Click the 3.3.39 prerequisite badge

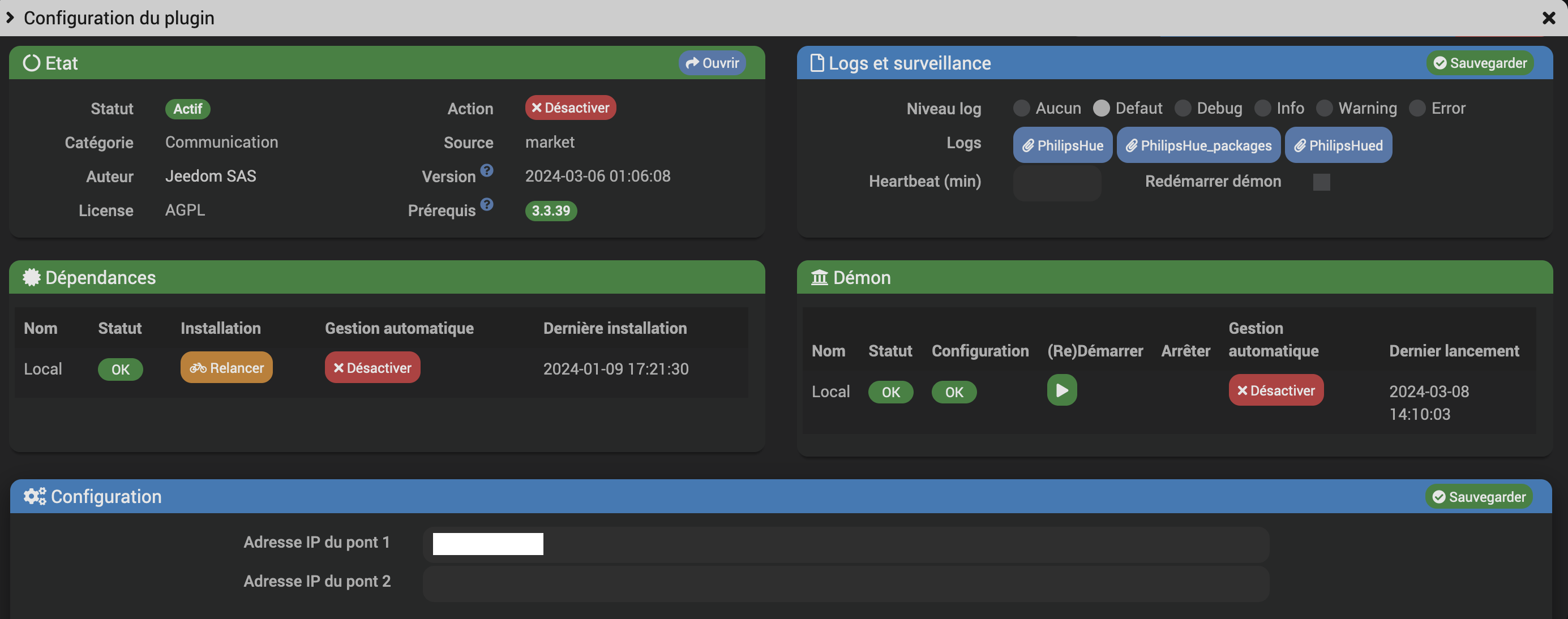(x=550, y=211)
